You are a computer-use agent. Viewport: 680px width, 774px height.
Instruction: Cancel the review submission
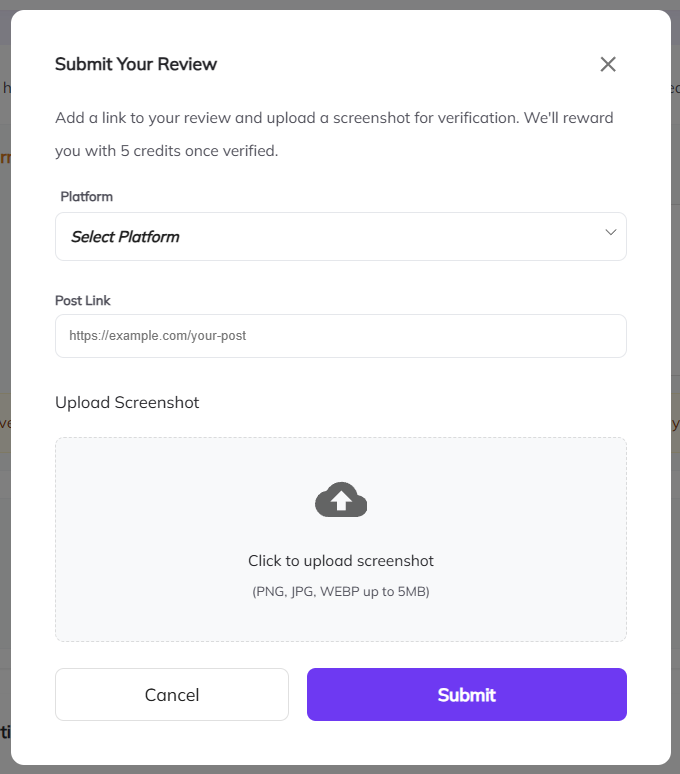coord(172,695)
